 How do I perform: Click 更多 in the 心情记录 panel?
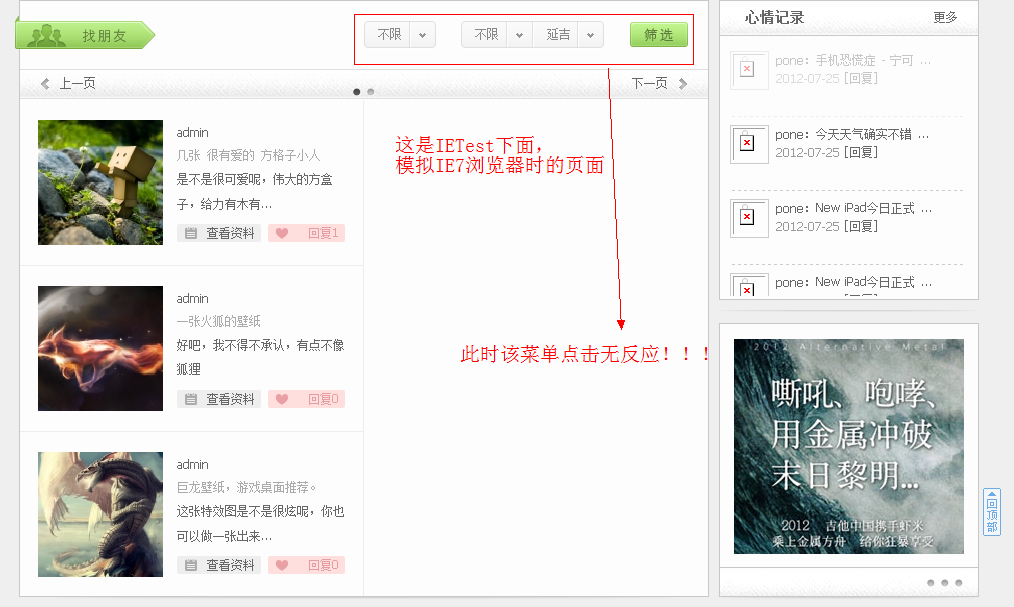click(945, 17)
